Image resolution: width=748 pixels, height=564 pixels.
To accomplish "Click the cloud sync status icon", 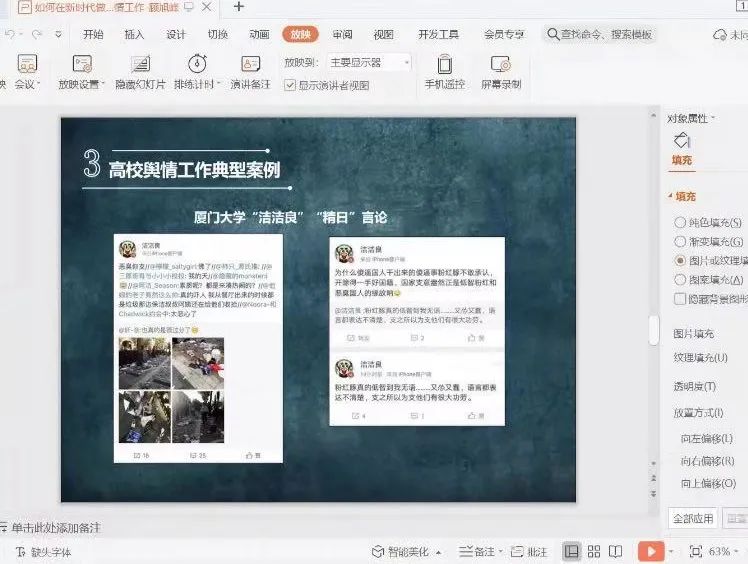I will (719, 35).
